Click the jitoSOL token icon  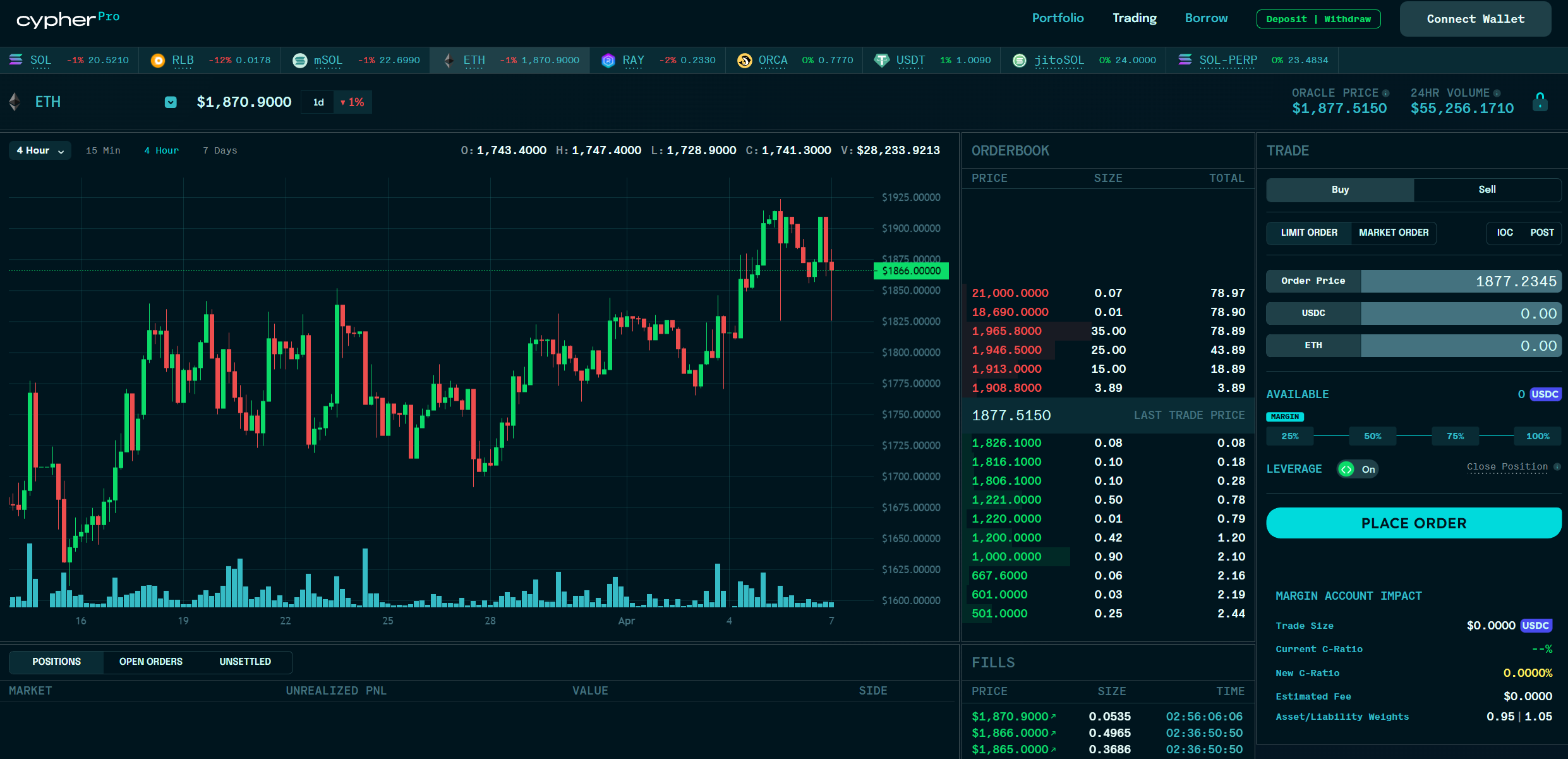[x=1020, y=60]
